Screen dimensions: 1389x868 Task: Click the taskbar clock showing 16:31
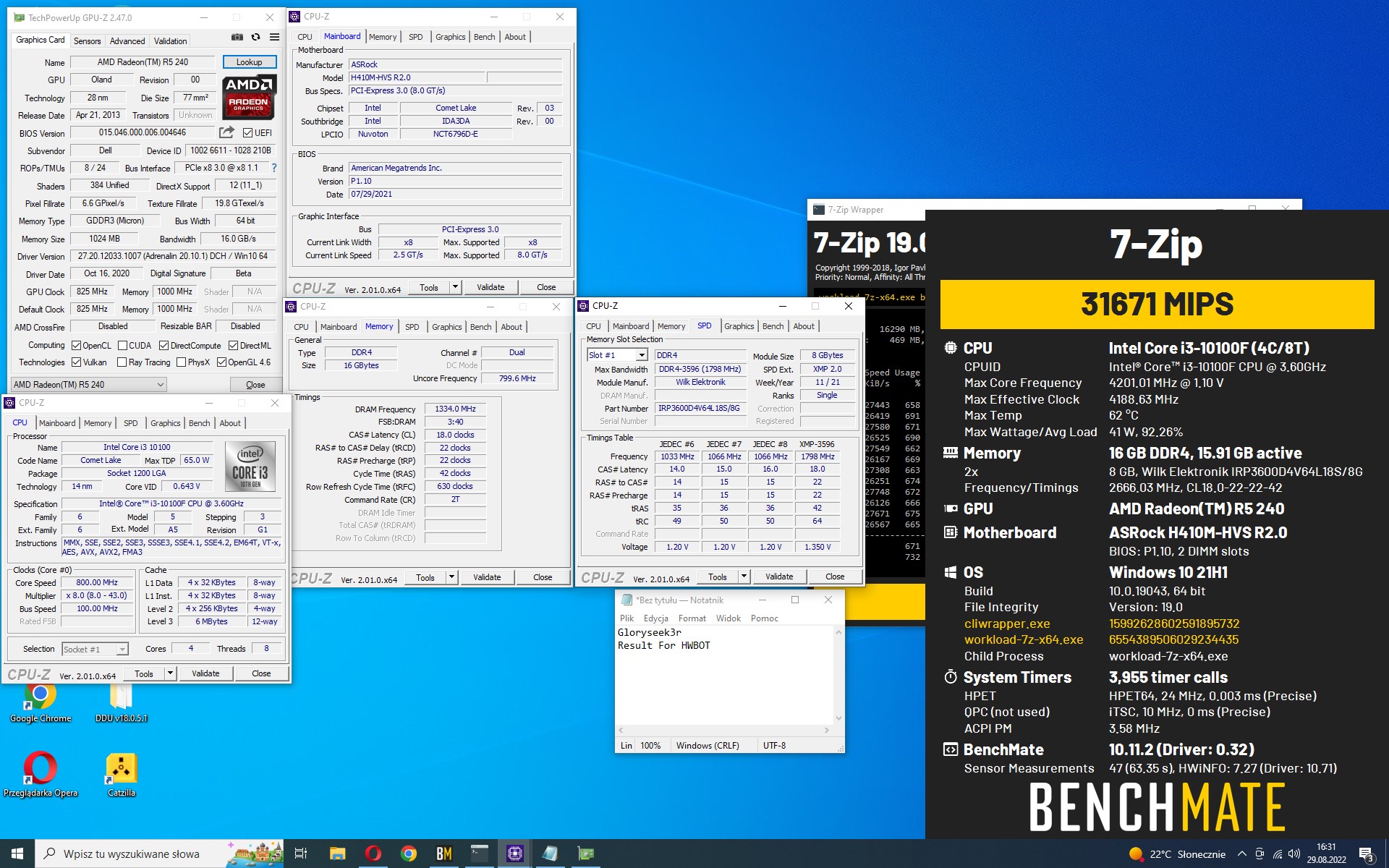pos(1326,854)
